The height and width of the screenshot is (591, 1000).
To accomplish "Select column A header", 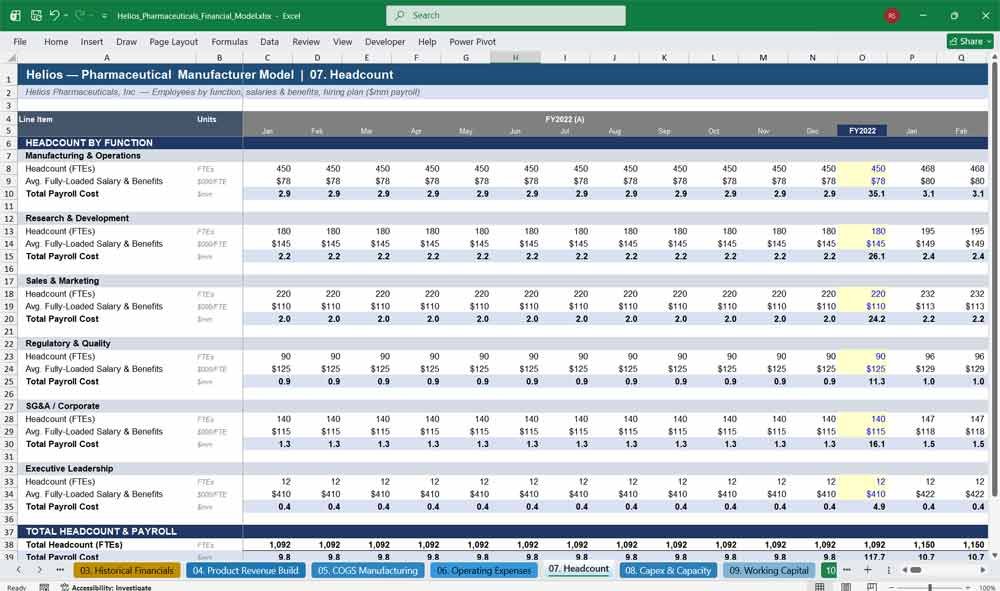I will click(107, 57).
